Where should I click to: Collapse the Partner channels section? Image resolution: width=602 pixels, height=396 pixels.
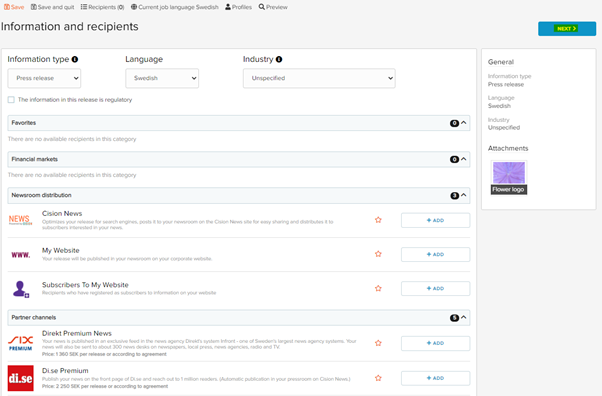coord(464,317)
